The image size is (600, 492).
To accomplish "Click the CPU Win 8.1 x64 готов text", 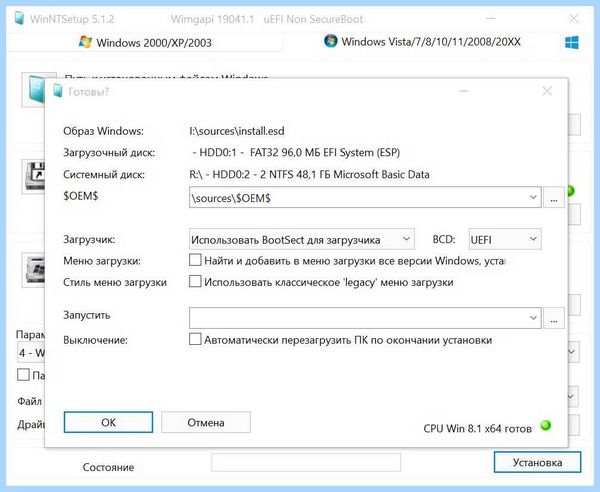I will [478, 428].
